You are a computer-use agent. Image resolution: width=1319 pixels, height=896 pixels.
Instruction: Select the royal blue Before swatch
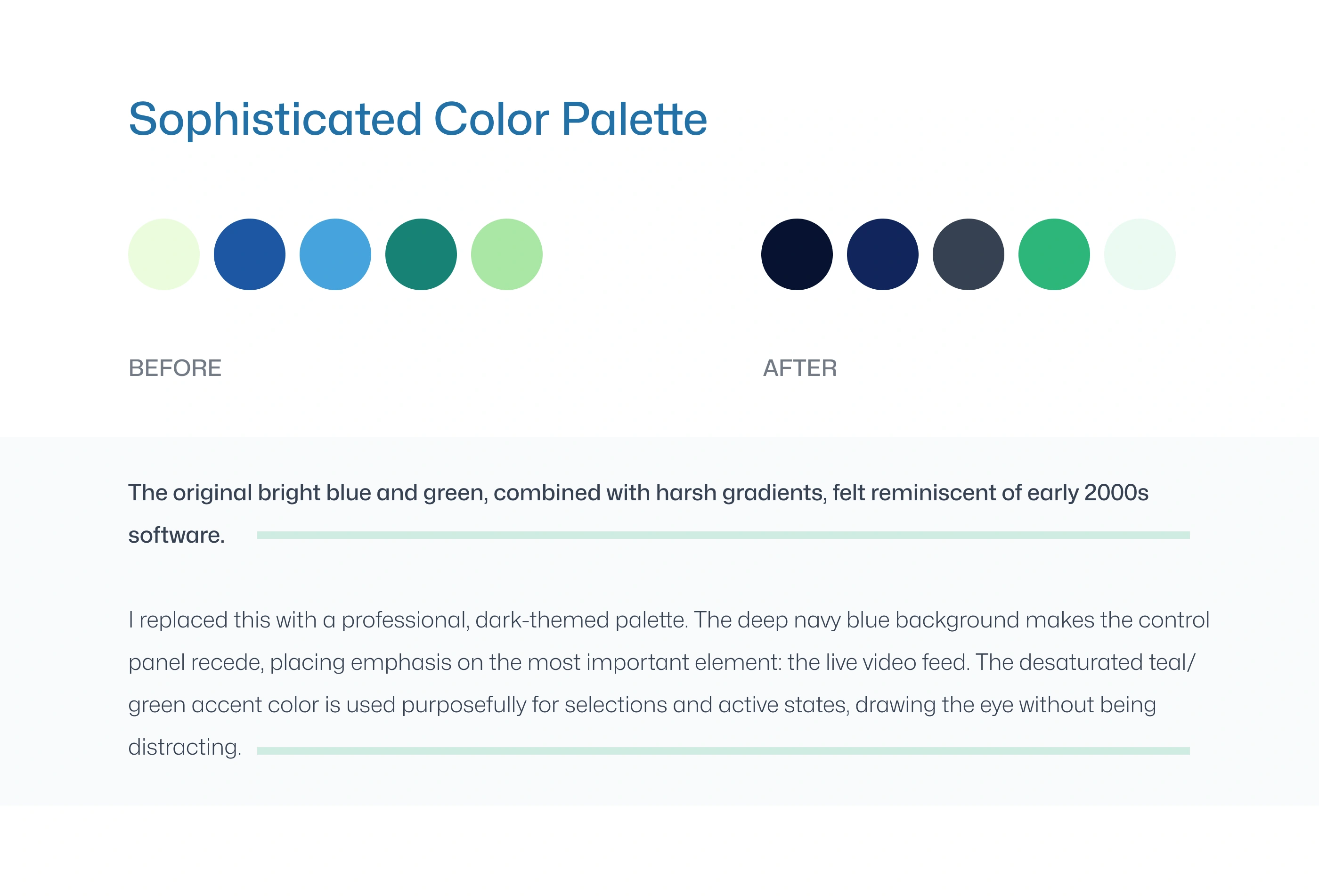[249, 254]
